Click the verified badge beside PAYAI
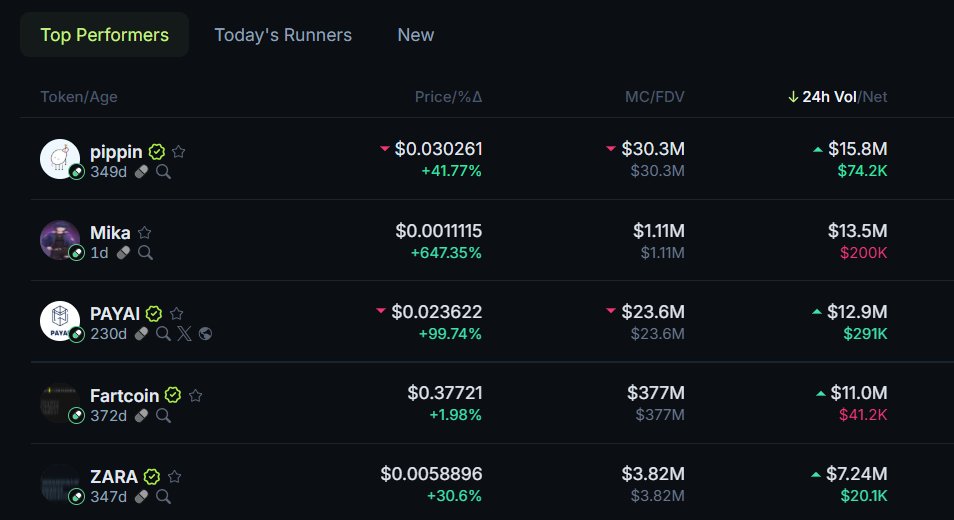The image size is (954, 520). 154,313
